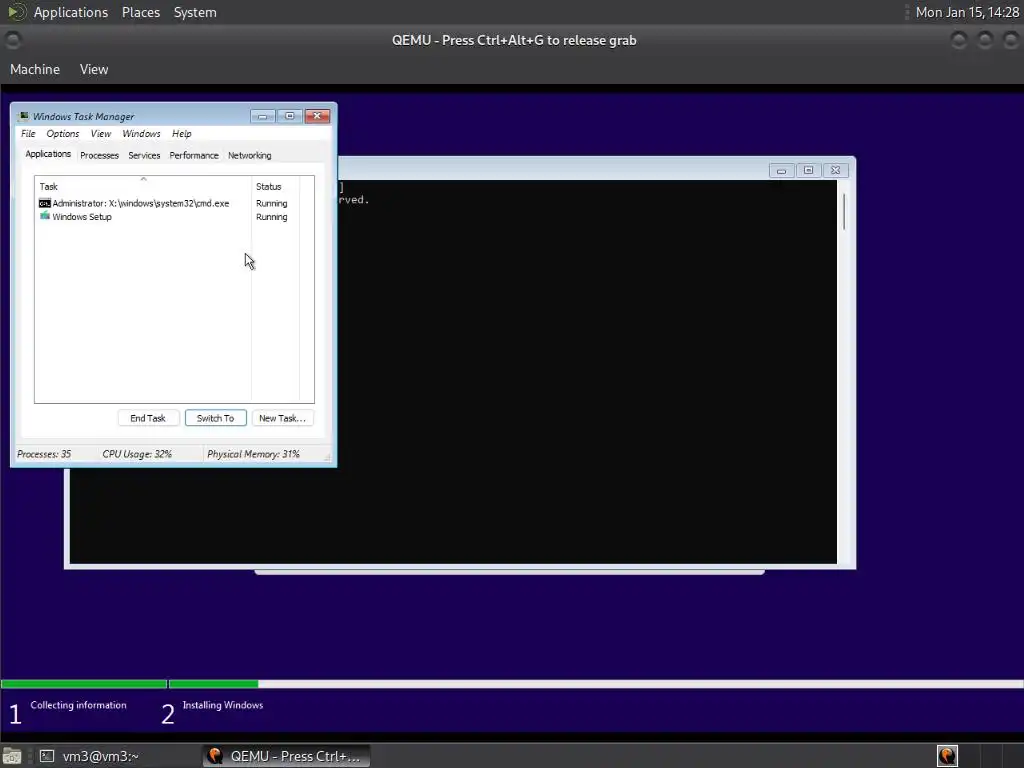Open Task Manager Options menu

(63, 134)
